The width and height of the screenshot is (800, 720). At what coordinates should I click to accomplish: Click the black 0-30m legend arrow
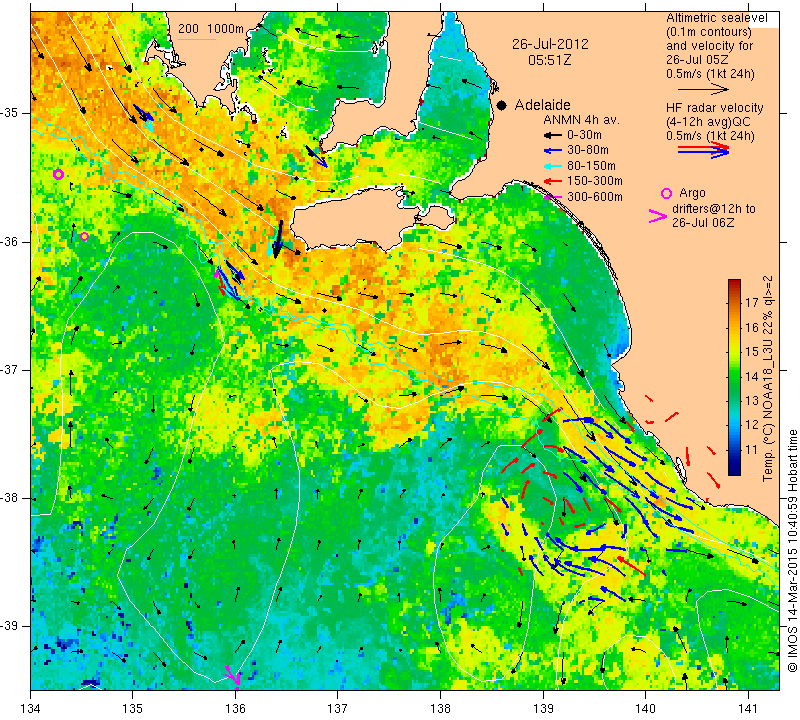coord(552,135)
